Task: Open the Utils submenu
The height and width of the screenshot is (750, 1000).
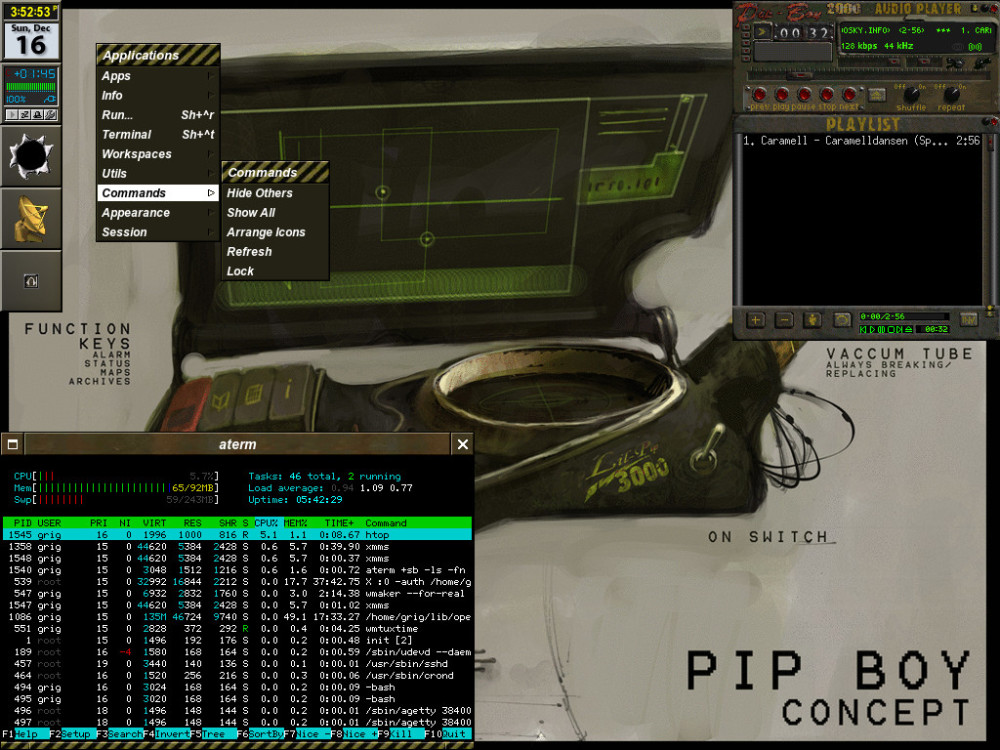Action: pos(158,173)
